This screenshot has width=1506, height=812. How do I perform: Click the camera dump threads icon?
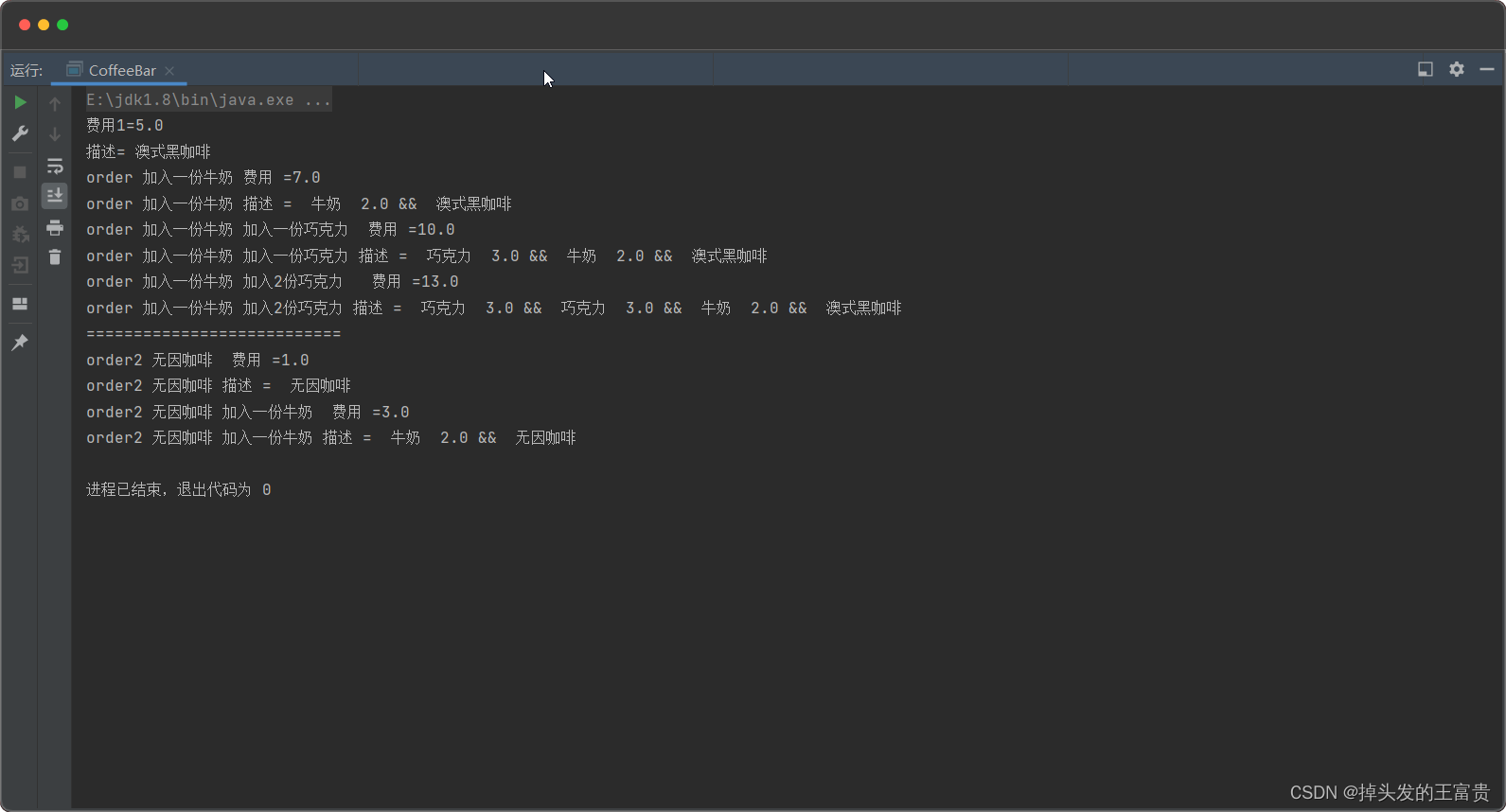click(x=20, y=203)
